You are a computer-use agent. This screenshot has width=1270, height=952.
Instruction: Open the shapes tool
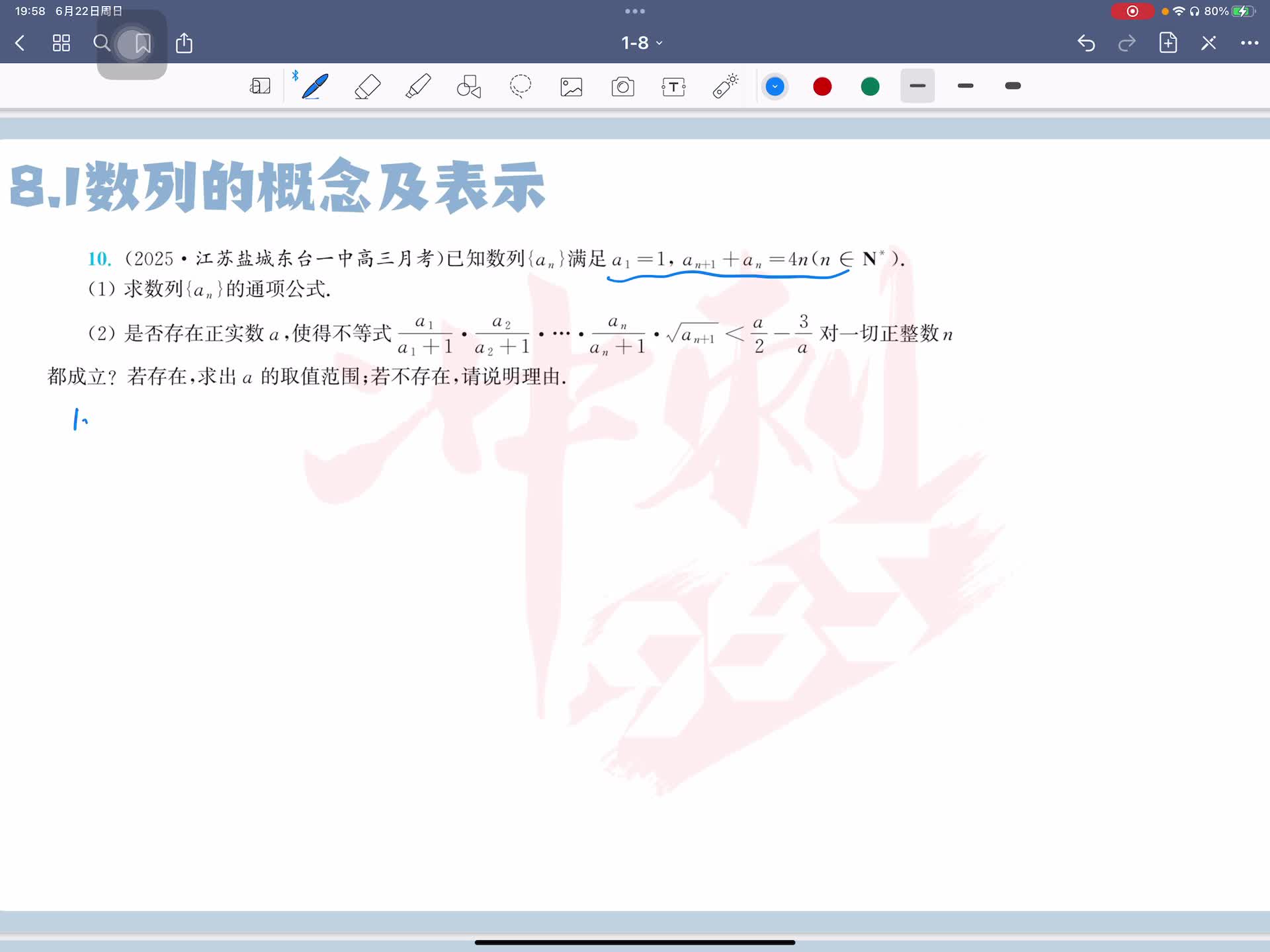coord(469,87)
